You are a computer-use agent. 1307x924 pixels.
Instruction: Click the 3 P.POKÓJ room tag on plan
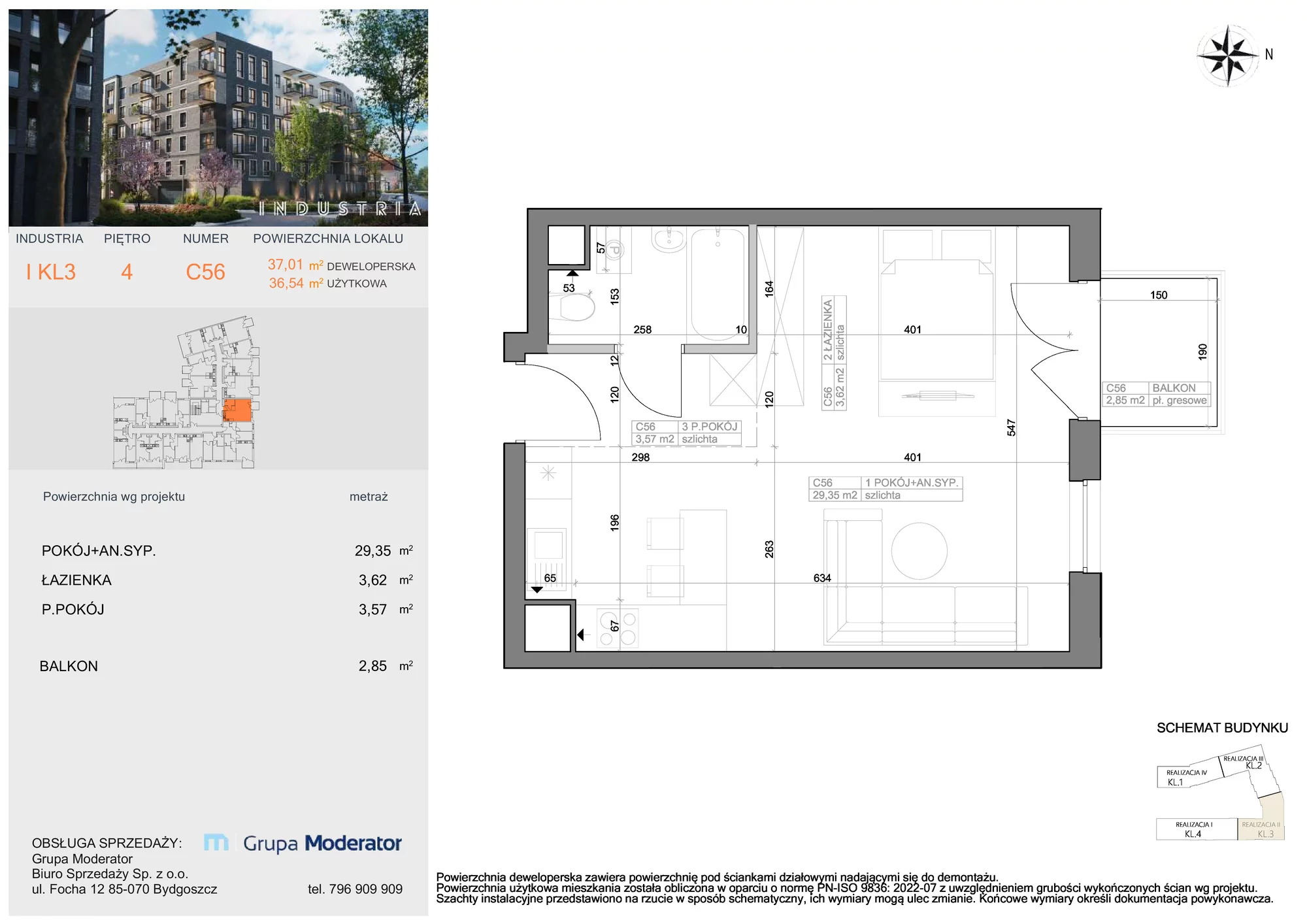coord(687,433)
